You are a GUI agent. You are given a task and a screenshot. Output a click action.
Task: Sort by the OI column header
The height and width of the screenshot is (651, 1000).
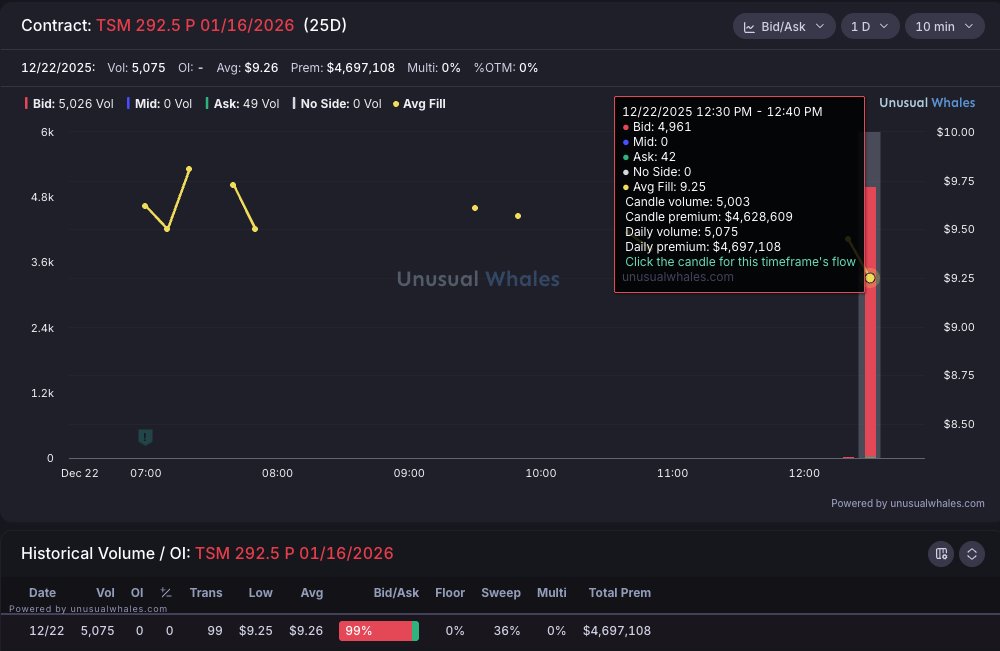pyautogui.click(x=137, y=592)
